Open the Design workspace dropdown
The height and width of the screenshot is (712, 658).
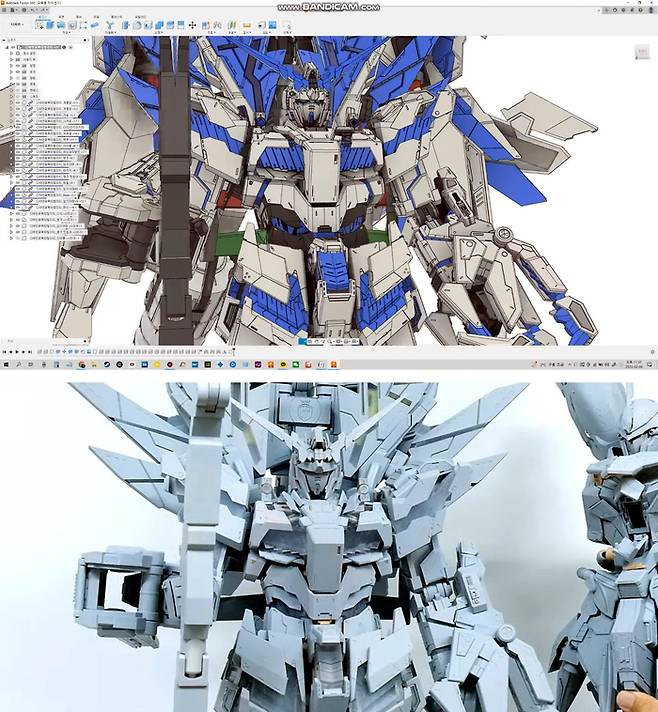tap(17, 24)
